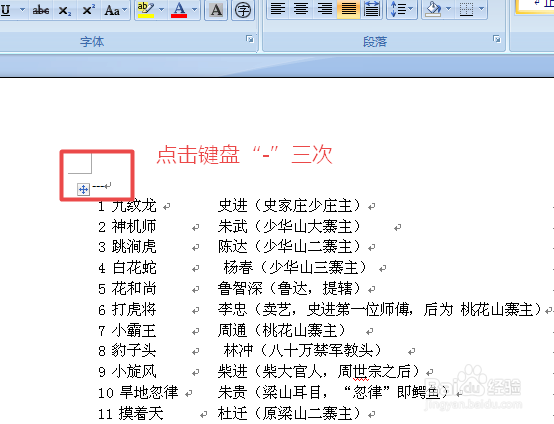Click the 段落 group label
Screen dimensions: 554x424
tap(375, 42)
